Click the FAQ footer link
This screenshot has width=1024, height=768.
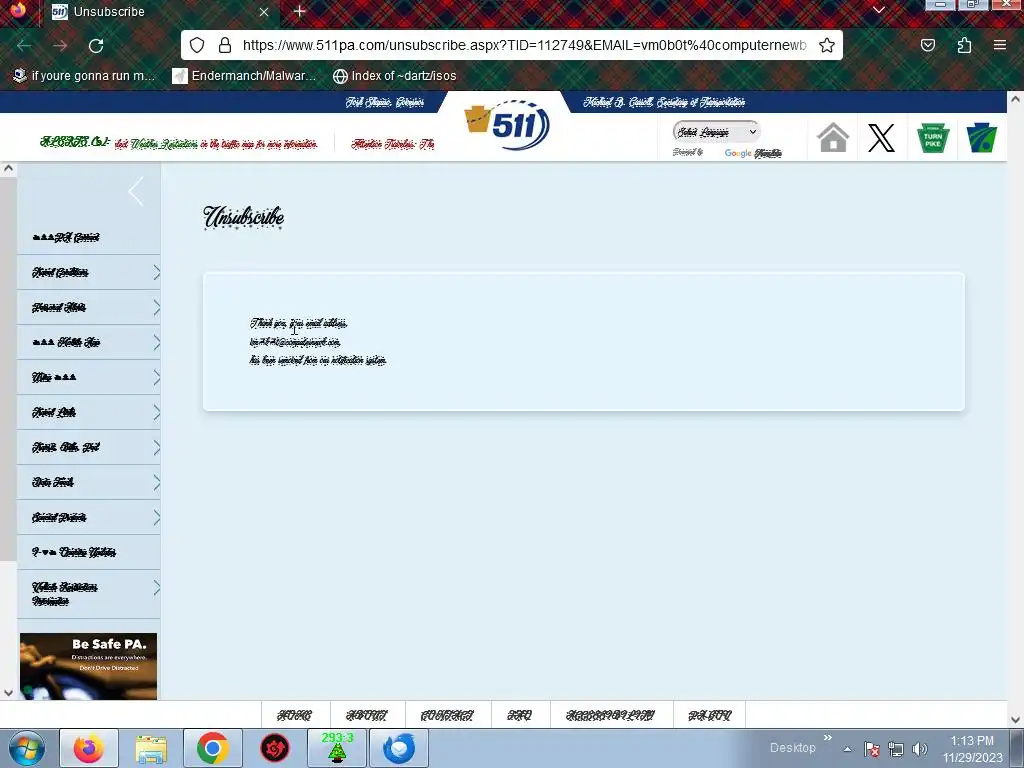click(x=520, y=716)
